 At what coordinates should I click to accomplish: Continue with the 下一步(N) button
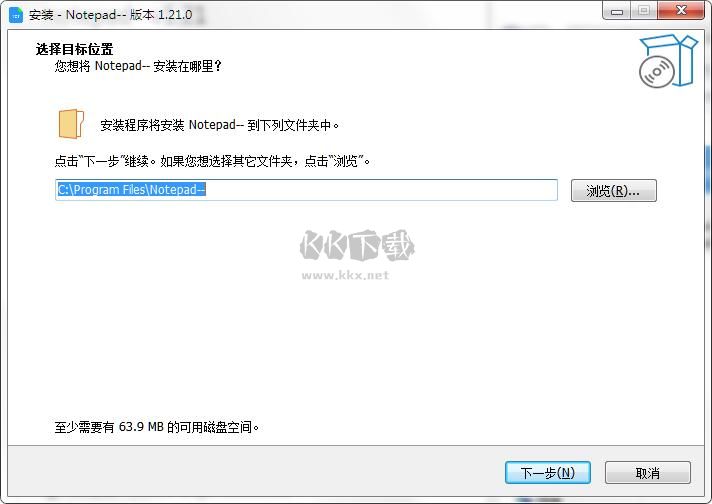click(548, 473)
